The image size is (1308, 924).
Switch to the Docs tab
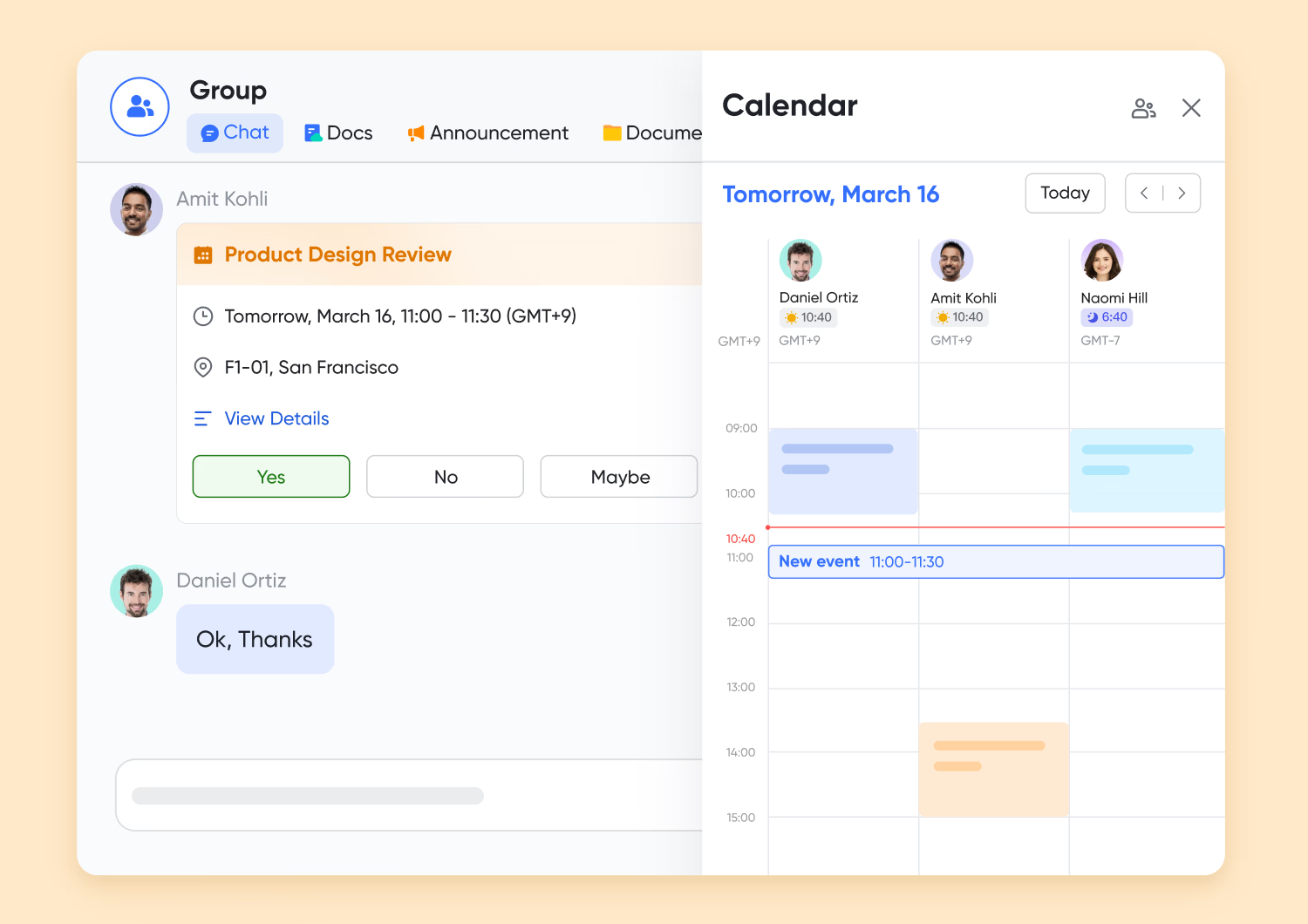[338, 133]
